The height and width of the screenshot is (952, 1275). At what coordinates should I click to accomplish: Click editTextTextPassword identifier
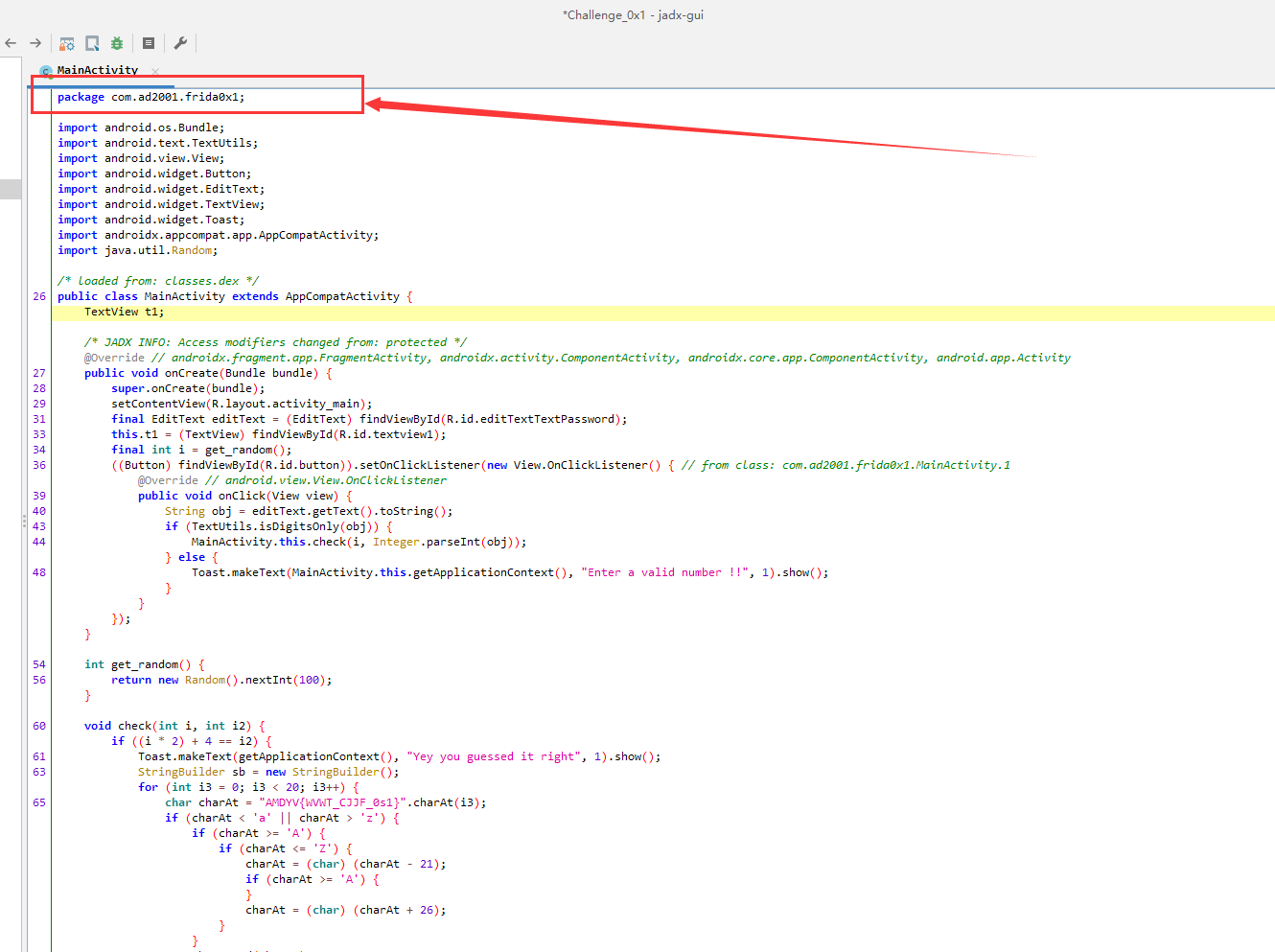(x=547, y=419)
